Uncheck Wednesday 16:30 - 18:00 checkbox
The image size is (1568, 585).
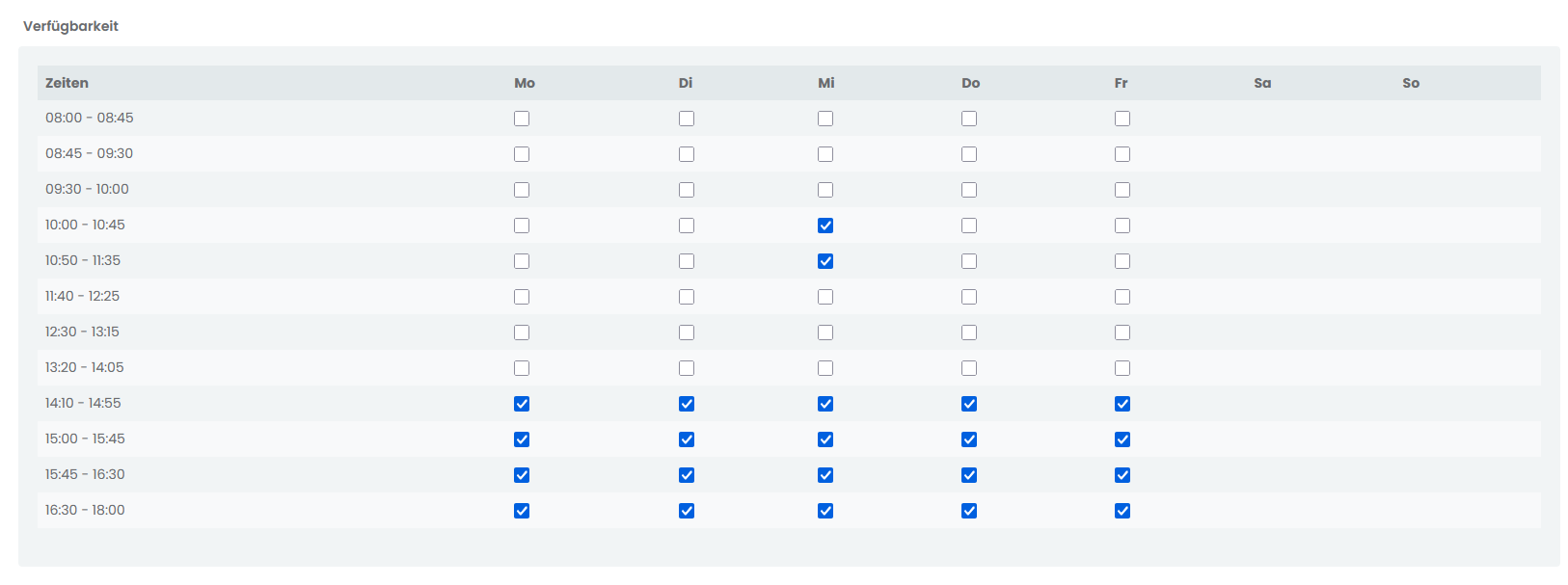[x=825, y=511]
